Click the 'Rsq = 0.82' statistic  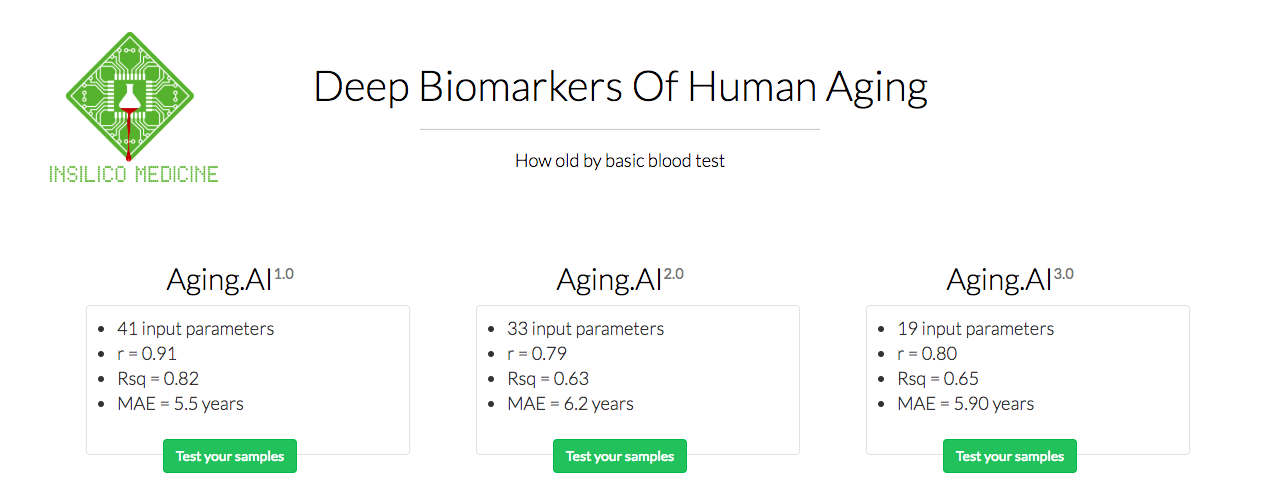158,379
